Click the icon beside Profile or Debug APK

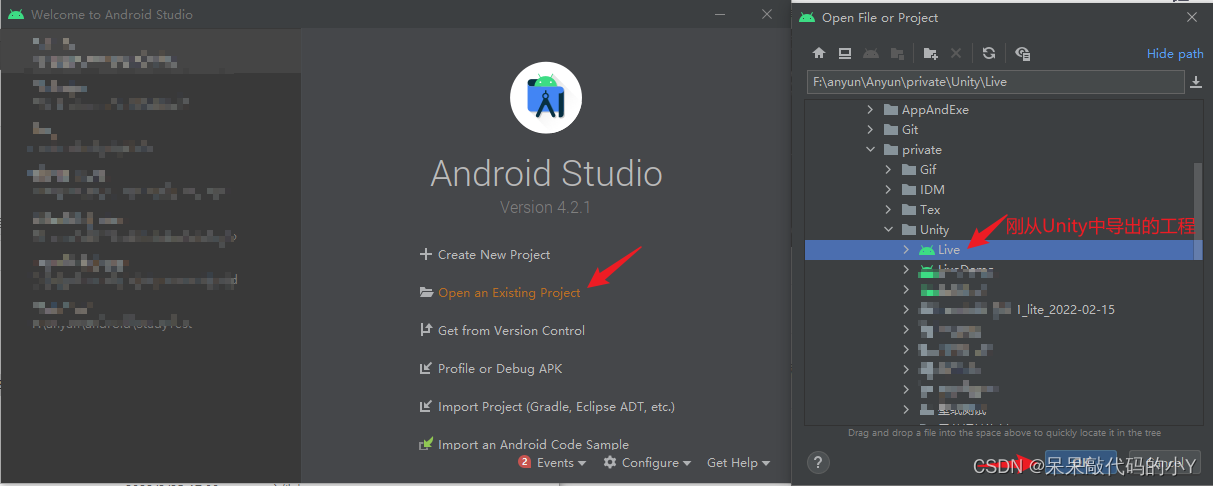click(x=426, y=368)
